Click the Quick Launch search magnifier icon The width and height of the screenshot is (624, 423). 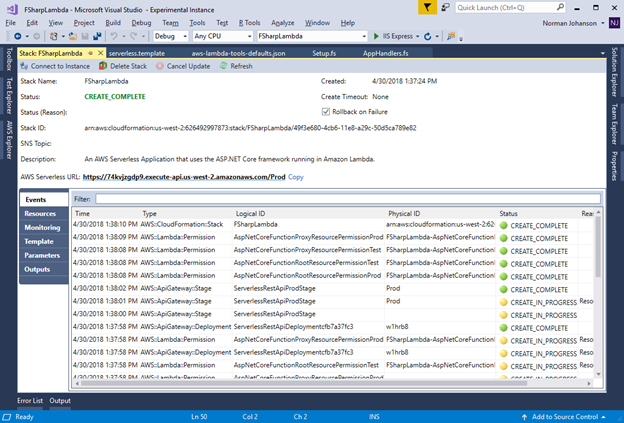(x=560, y=7)
